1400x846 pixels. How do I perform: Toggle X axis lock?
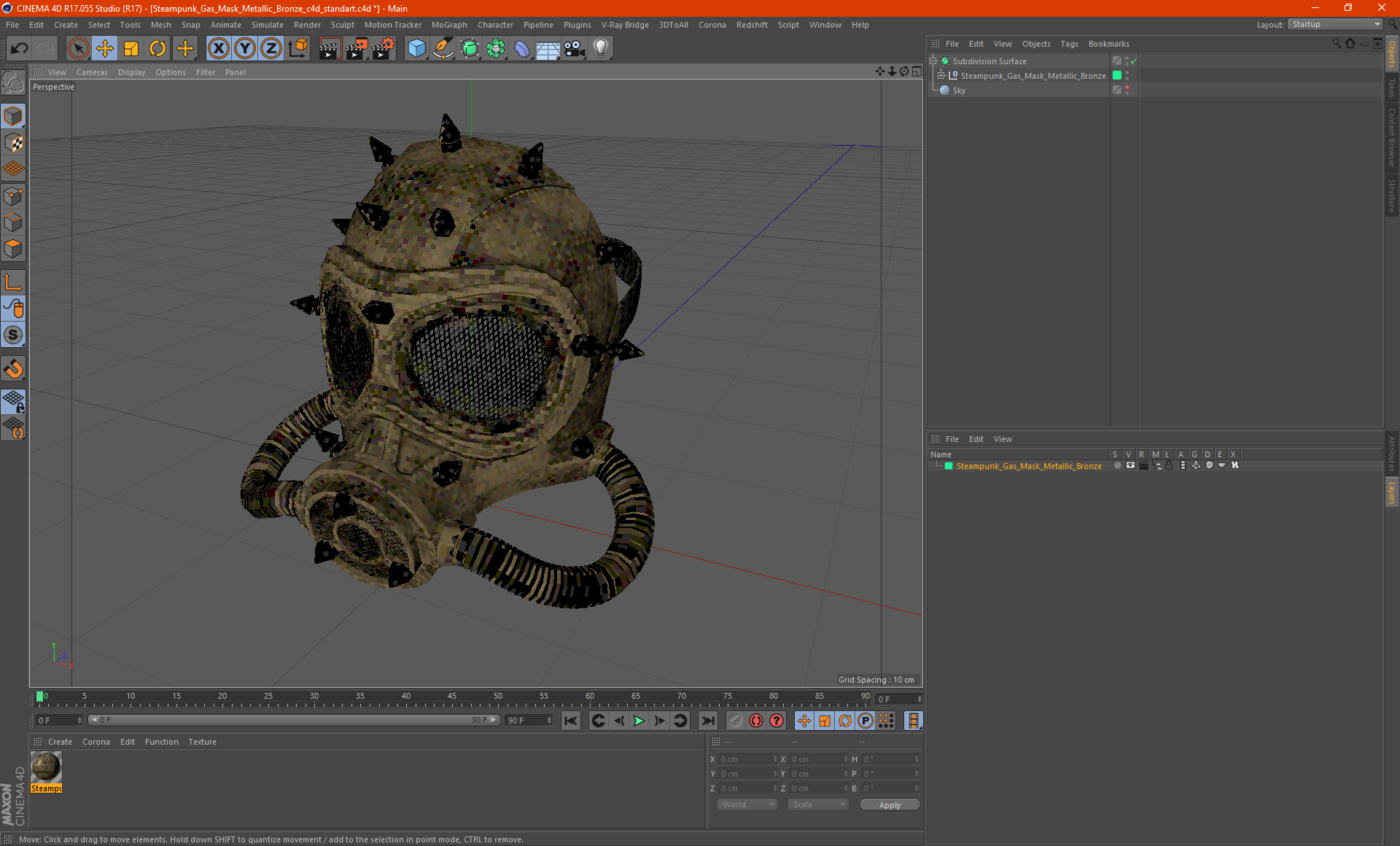[x=218, y=49]
